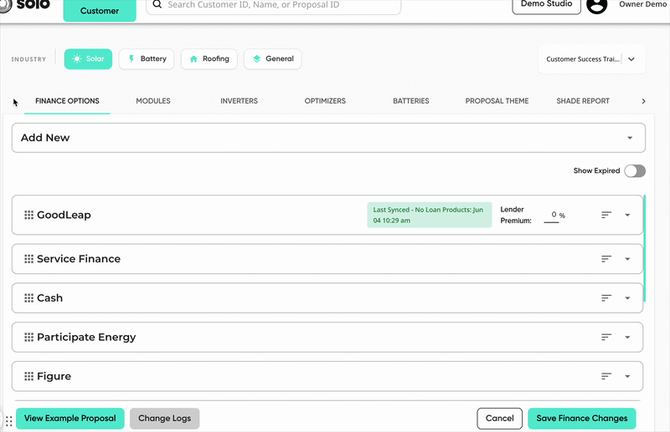Click the 'Participate Energy' finance option name
670x432 pixels.
[86, 337]
